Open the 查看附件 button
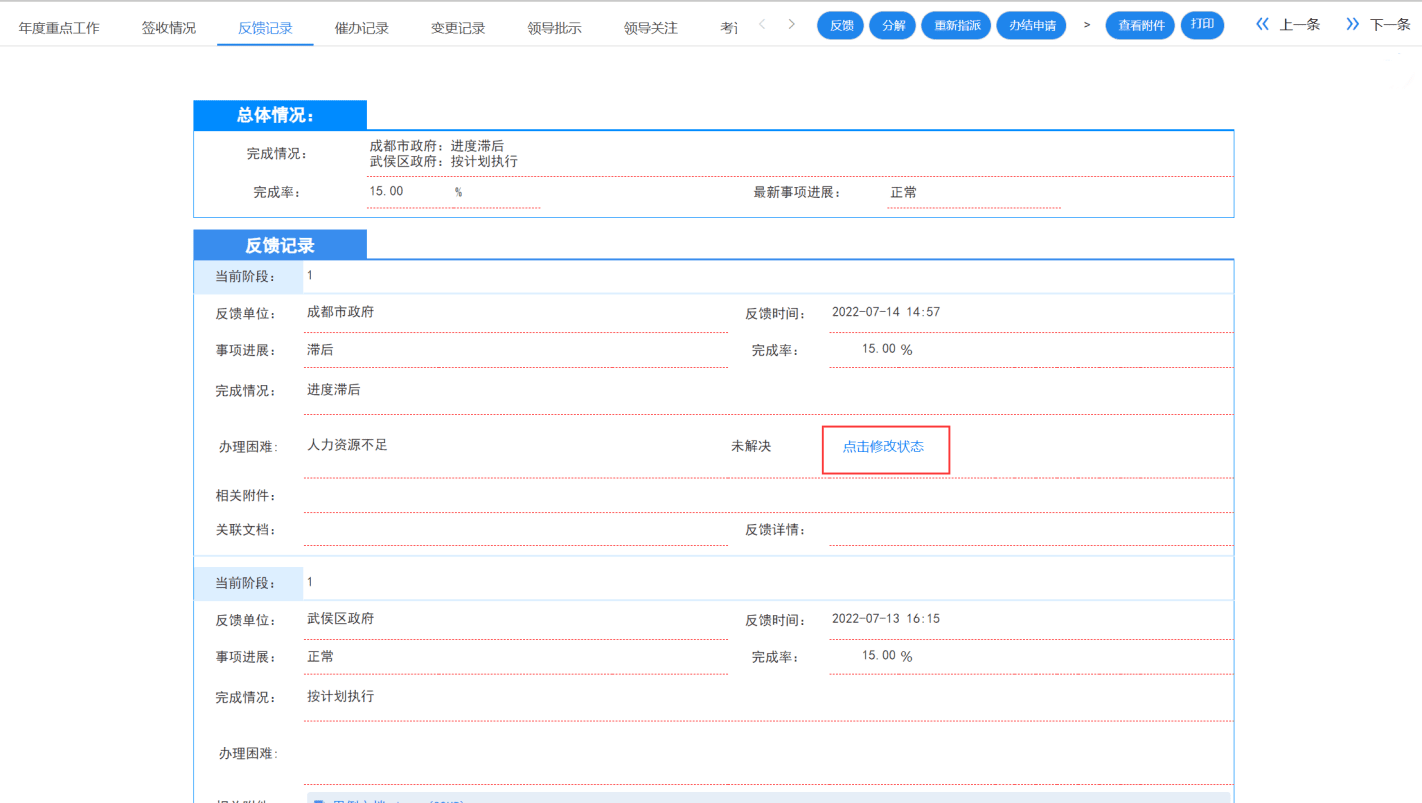Screen dimensions: 1422x803 point(1140,25)
